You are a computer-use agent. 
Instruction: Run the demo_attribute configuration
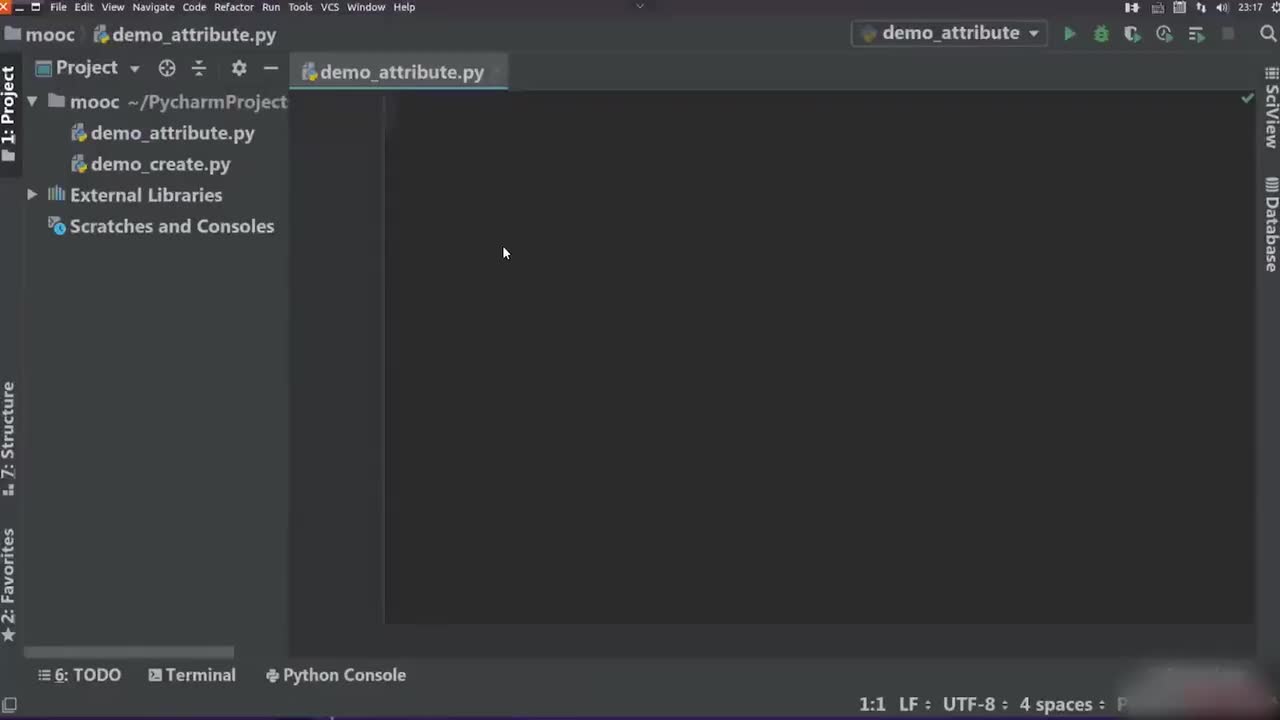coord(1069,34)
